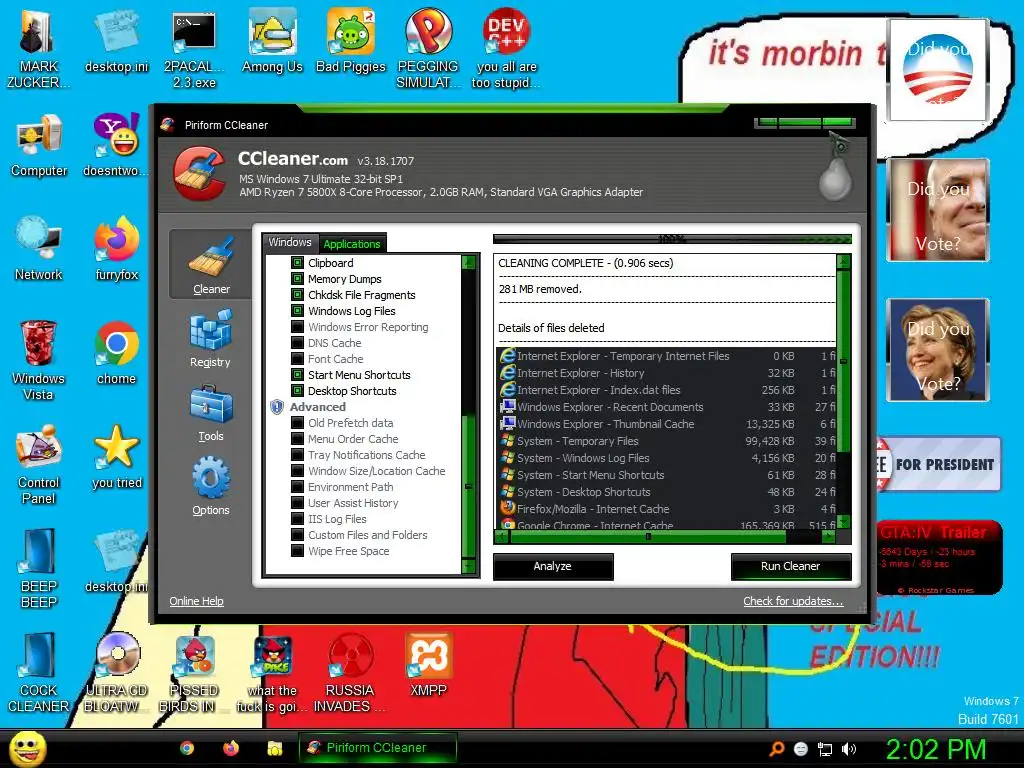The image size is (1024, 768).
Task: Uncheck the Clipboard checkbox
Action: pyautogui.click(x=297, y=263)
